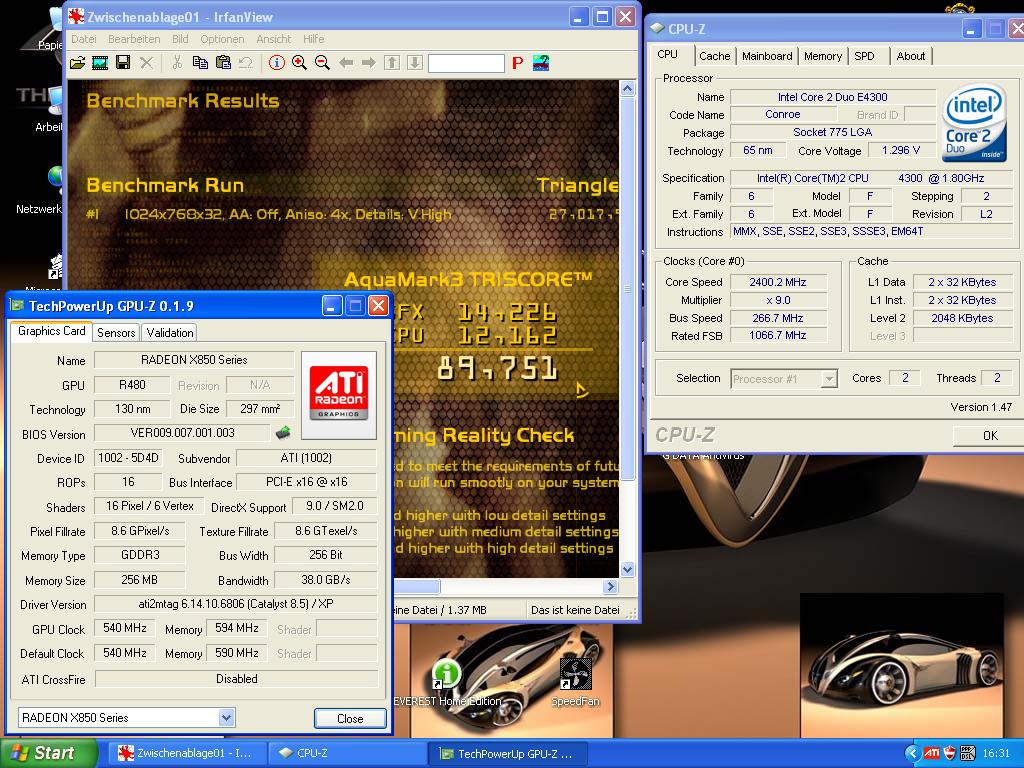Click the Bandwidth 38.0 GB/s value
The height and width of the screenshot is (768, 1024).
(325, 580)
